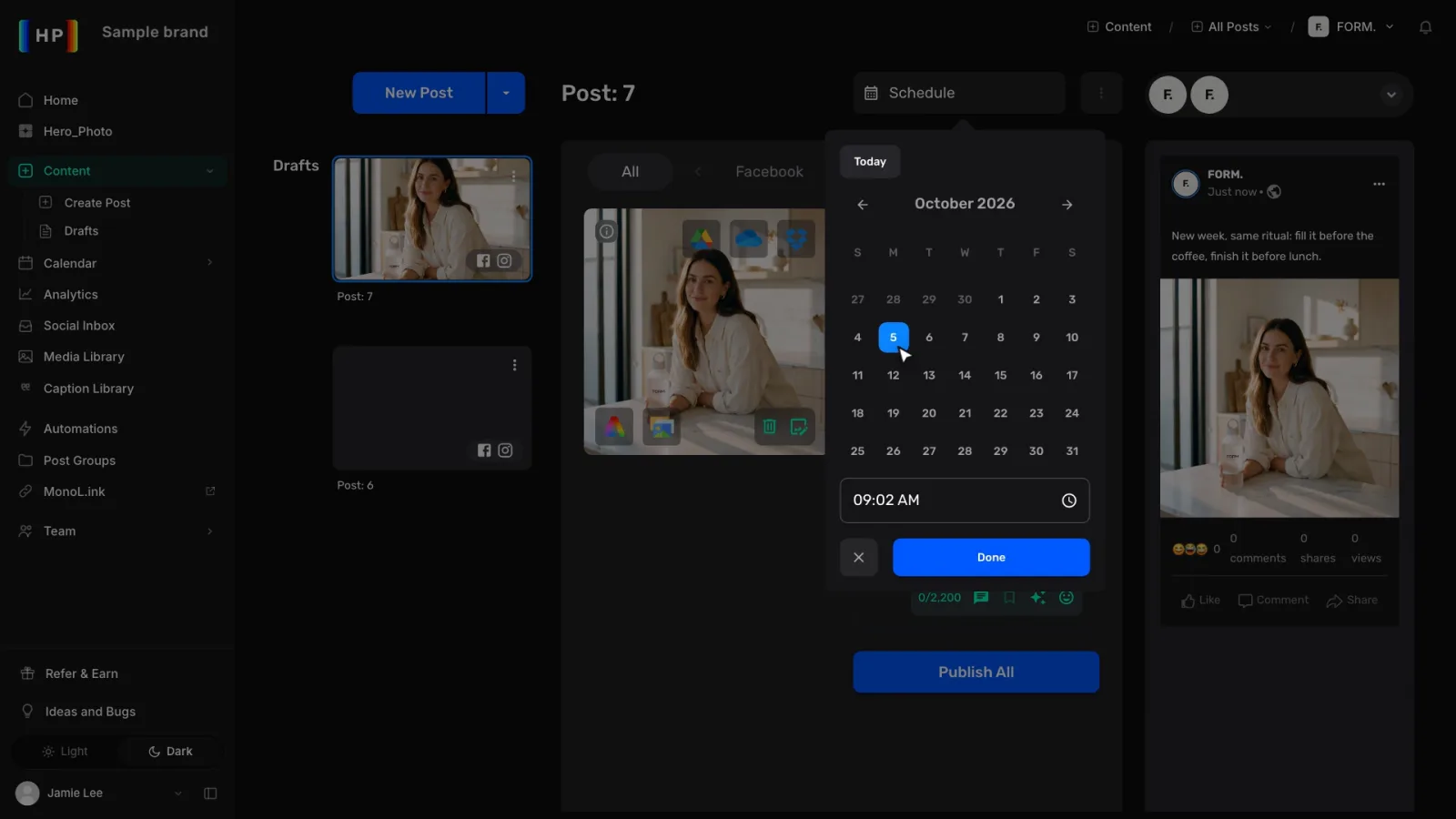Open New Post dropdown arrow
Screen dimensions: 1456x819
click(506, 93)
